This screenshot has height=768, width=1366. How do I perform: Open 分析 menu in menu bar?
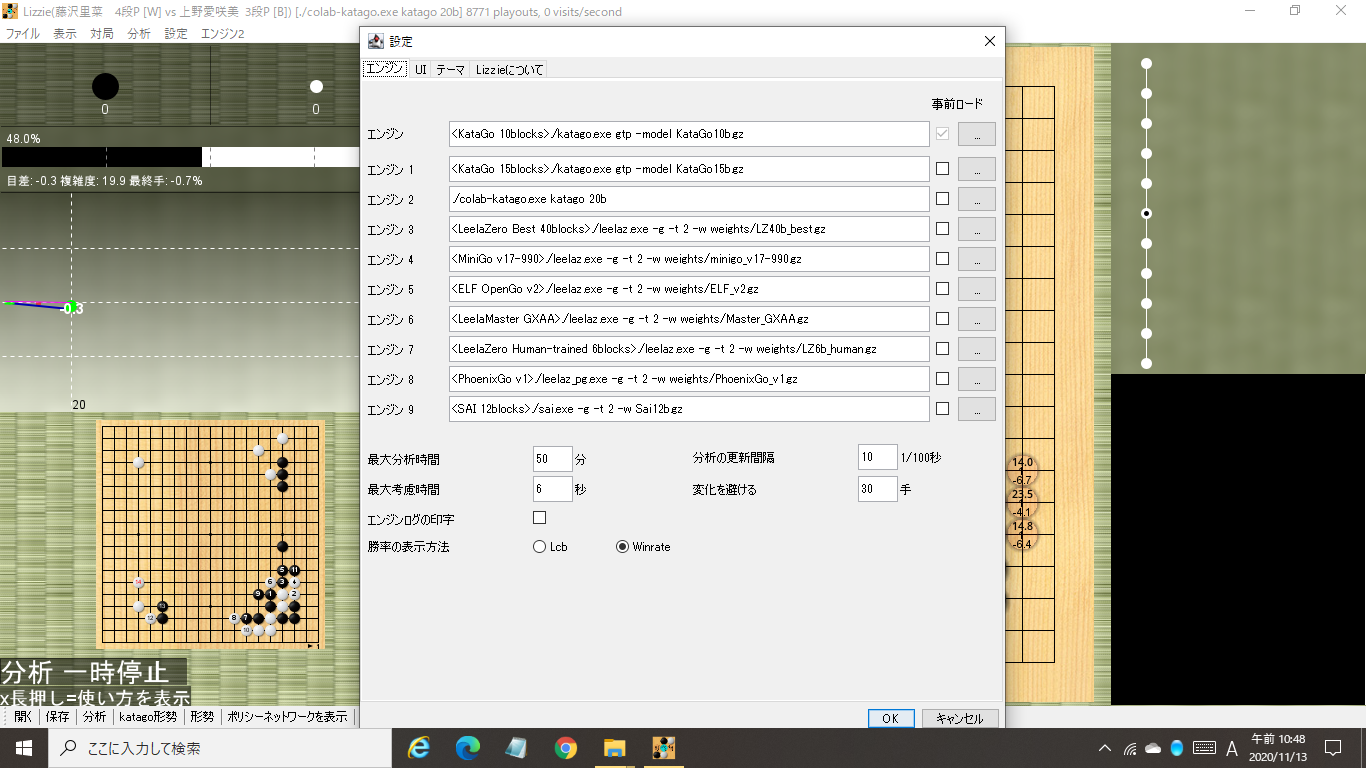click(139, 33)
